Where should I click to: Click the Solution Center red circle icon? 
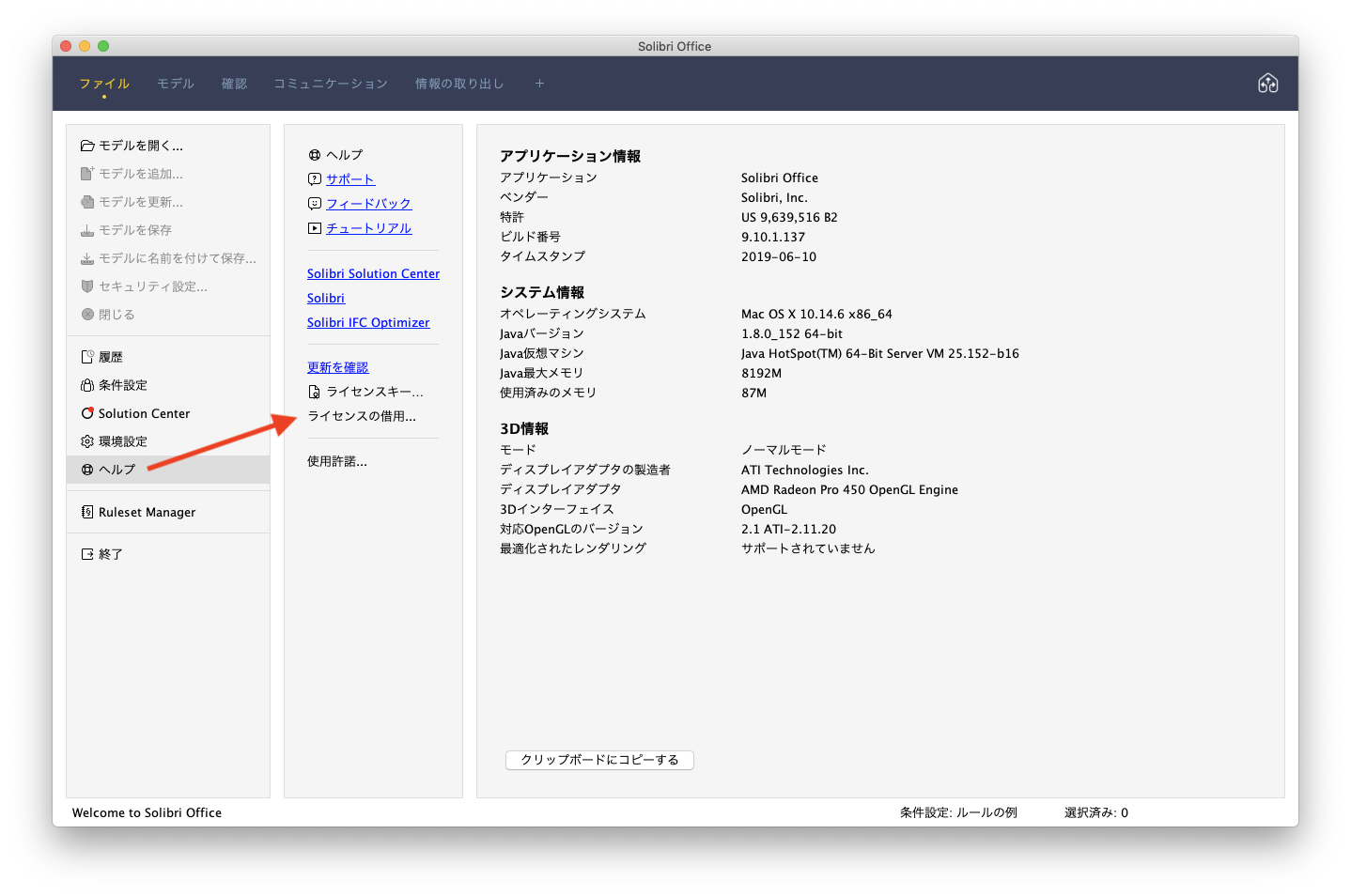click(x=87, y=413)
